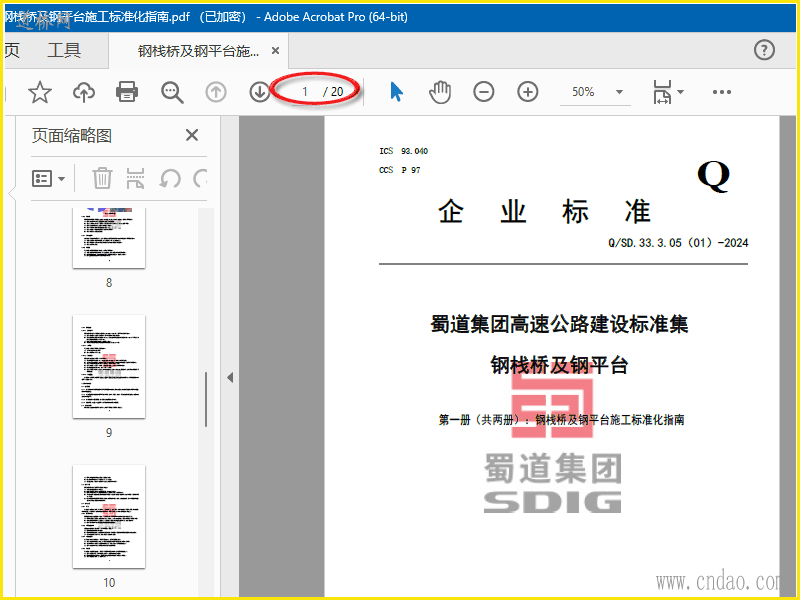Click the CCS P 97 code text
The width and height of the screenshot is (800, 600).
click(x=399, y=170)
